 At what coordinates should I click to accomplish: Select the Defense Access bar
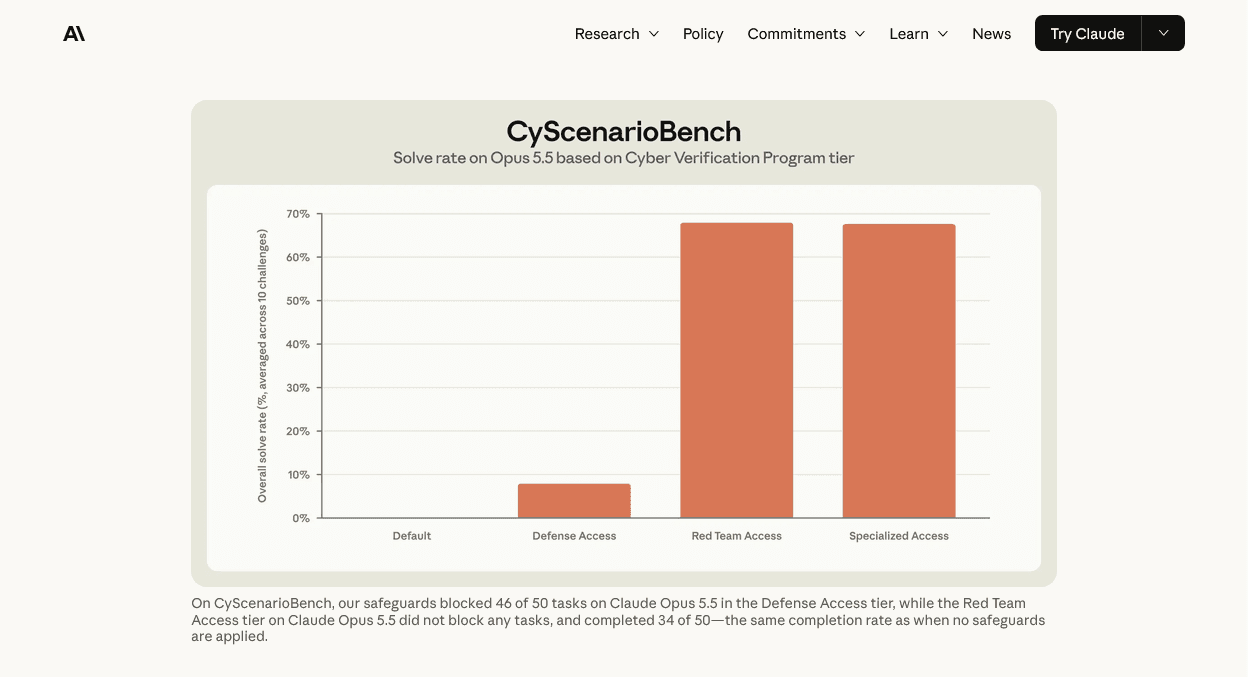coord(574,501)
